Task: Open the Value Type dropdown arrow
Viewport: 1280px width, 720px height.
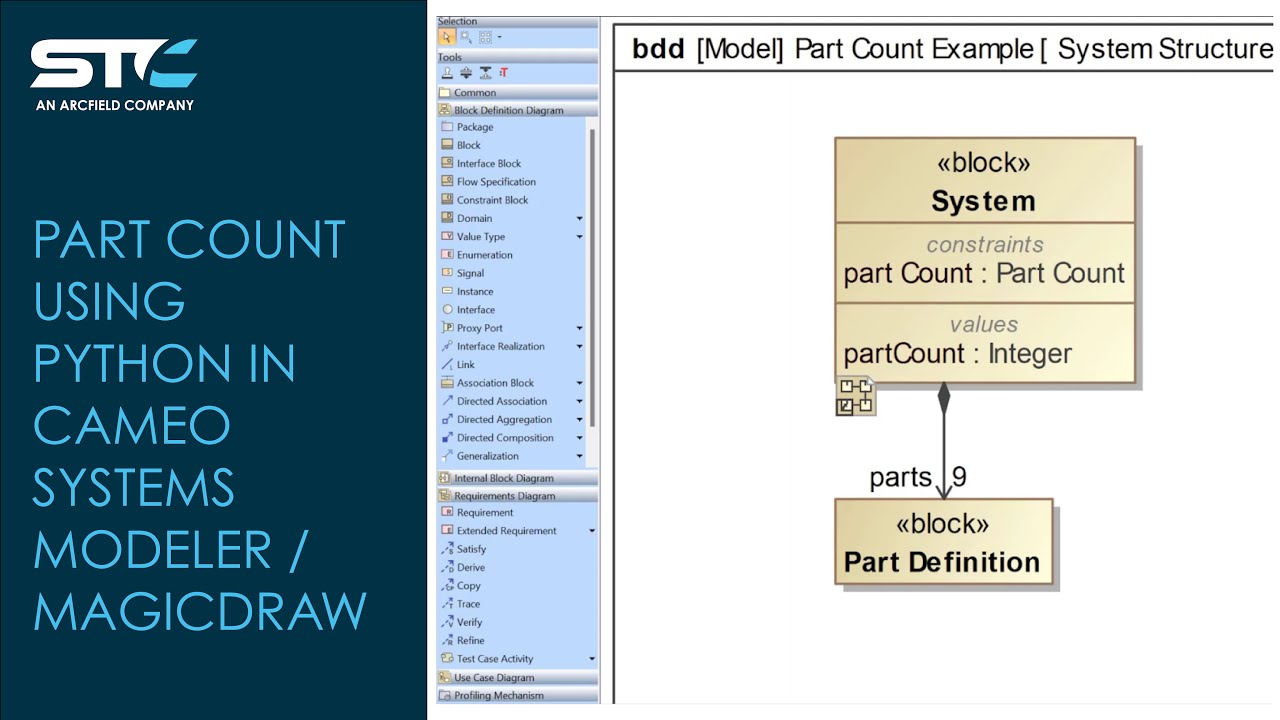Action: pyautogui.click(x=579, y=237)
